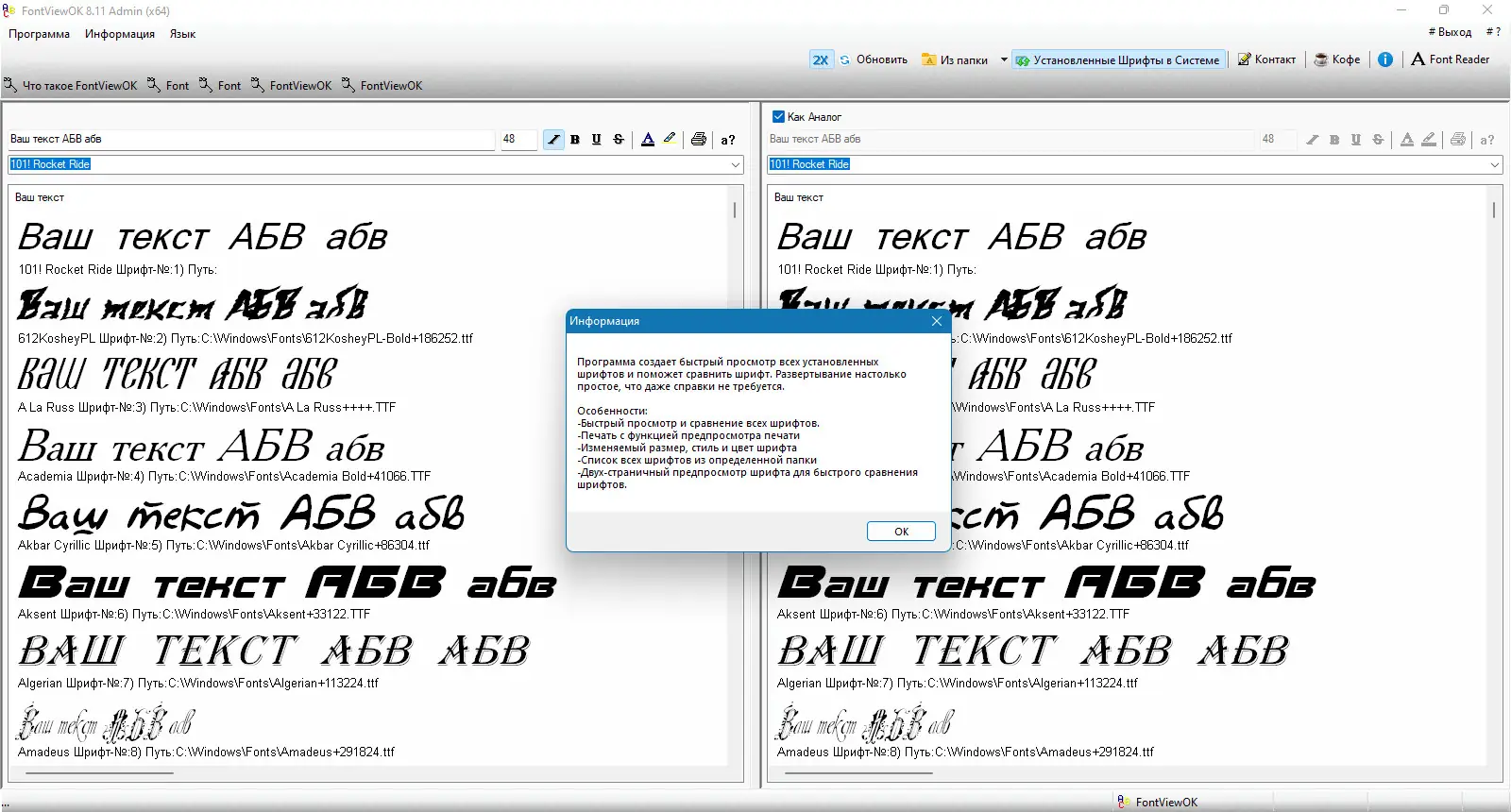Select the Aksent font sample in left pane
1511x812 pixels.
click(x=287, y=583)
